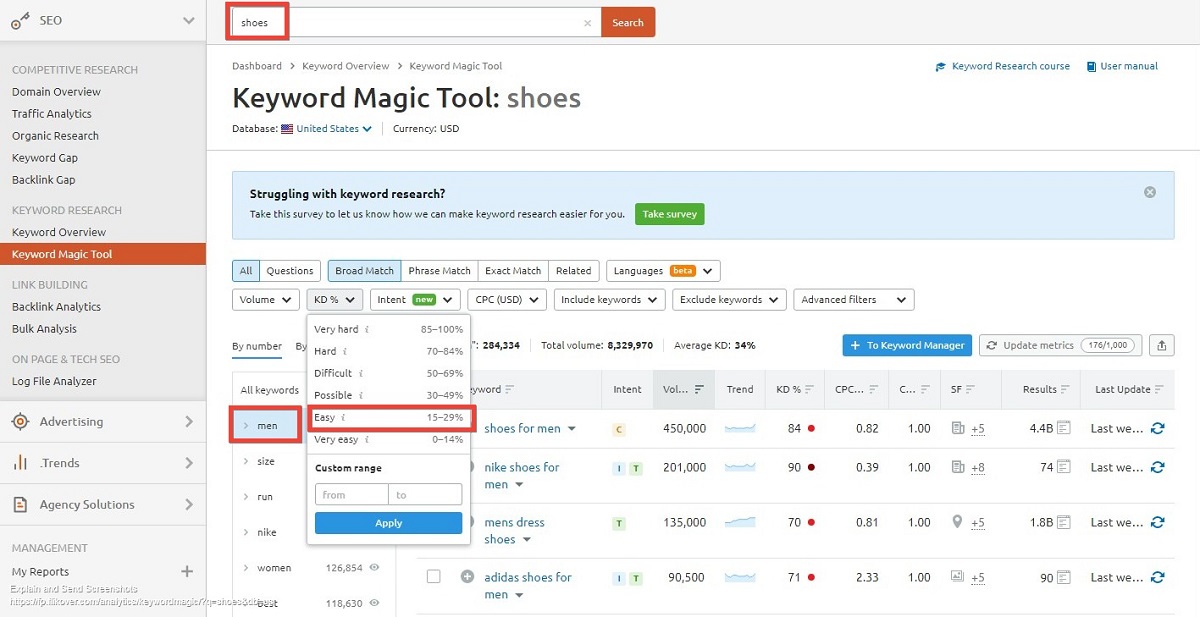The width and height of the screenshot is (1200, 617).
Task: Click the Agency Solutions document icon
Action: point(20,505)
